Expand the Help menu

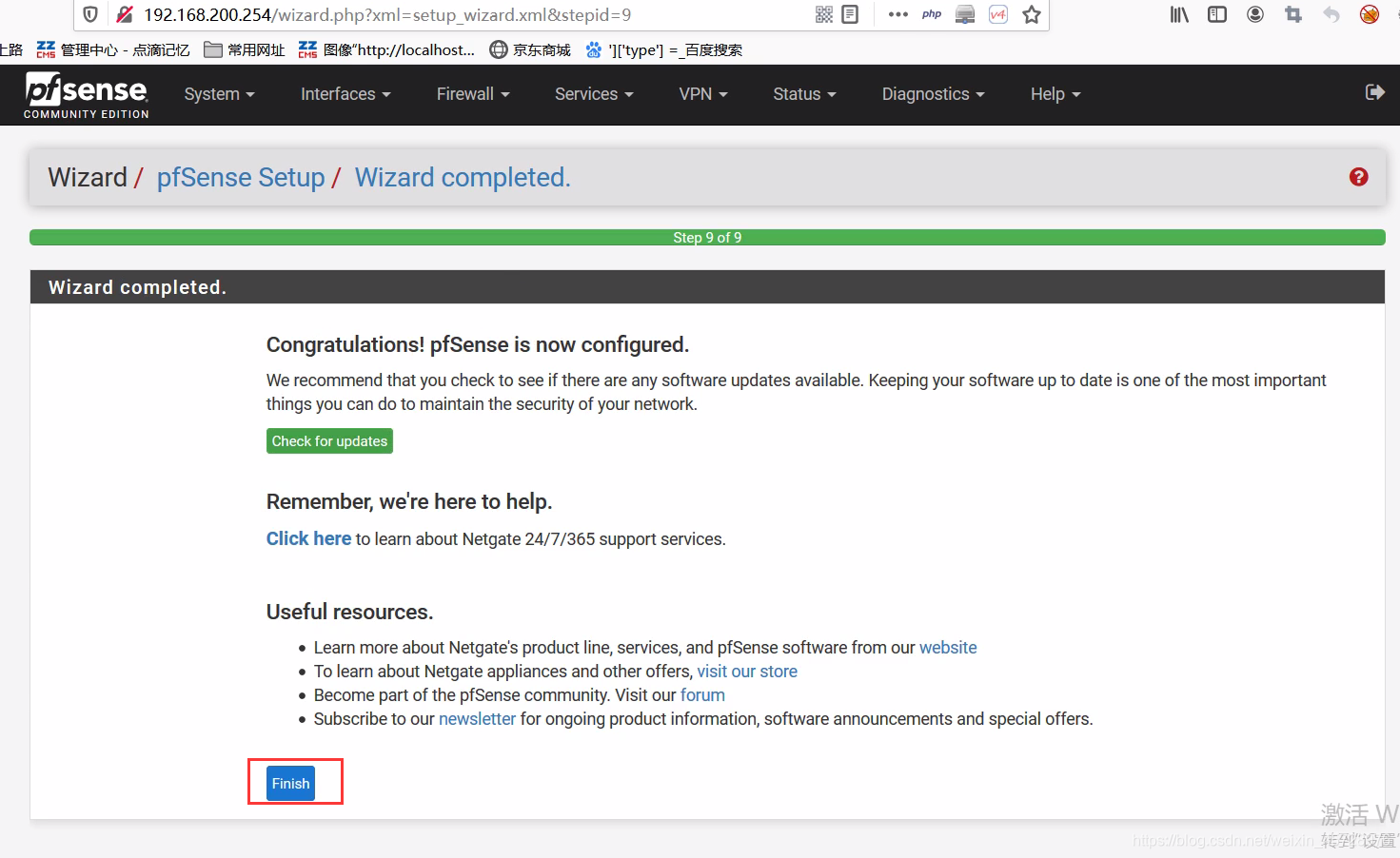click(1055, 94)
